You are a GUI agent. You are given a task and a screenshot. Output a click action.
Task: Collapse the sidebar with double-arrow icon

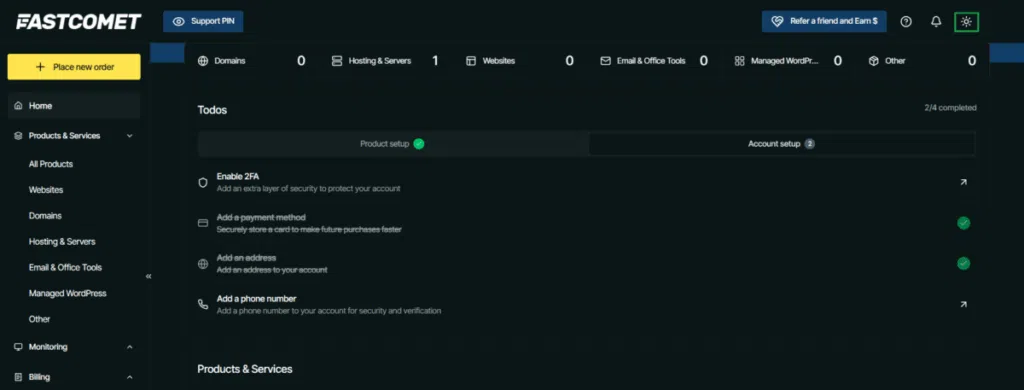pos(148,276)
